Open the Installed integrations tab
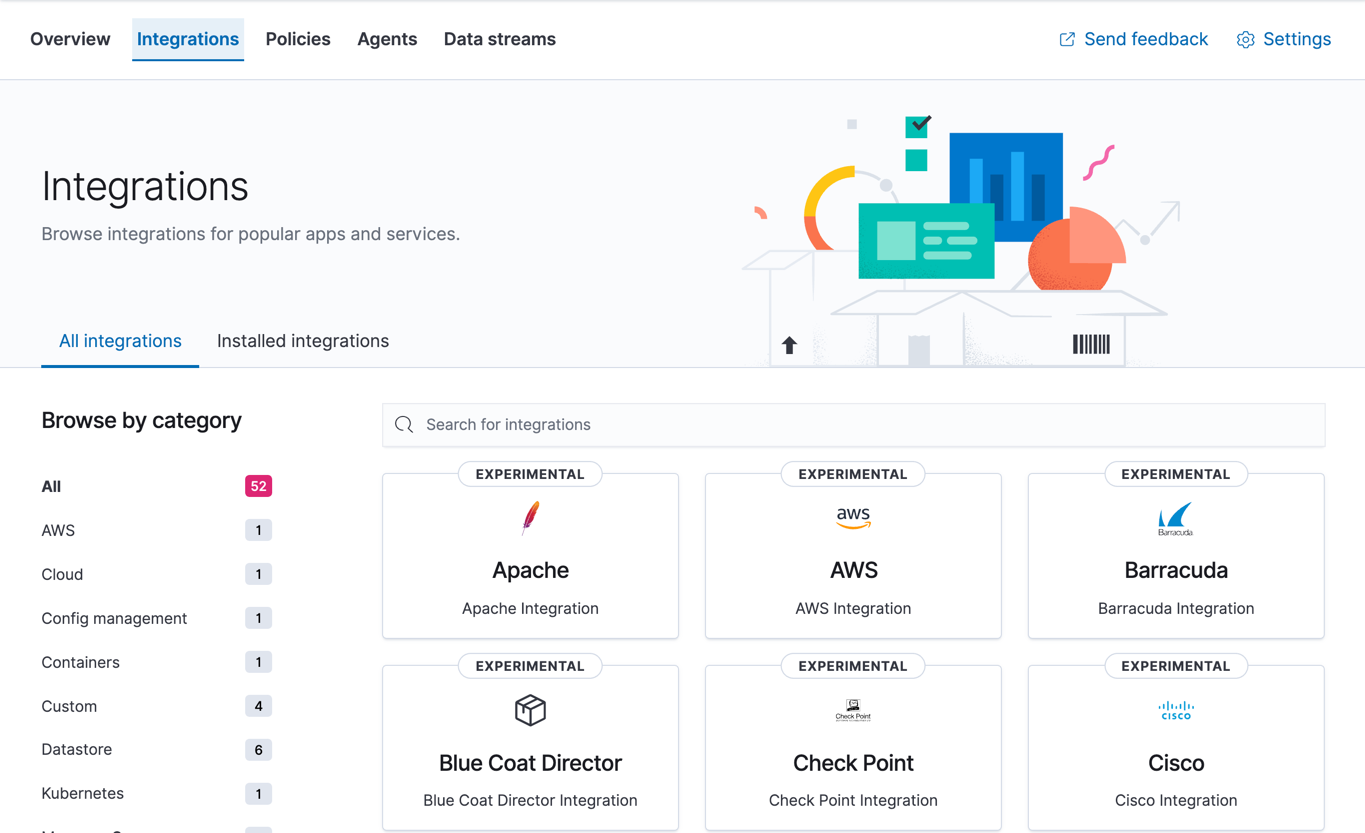 [x=302, y=340]
